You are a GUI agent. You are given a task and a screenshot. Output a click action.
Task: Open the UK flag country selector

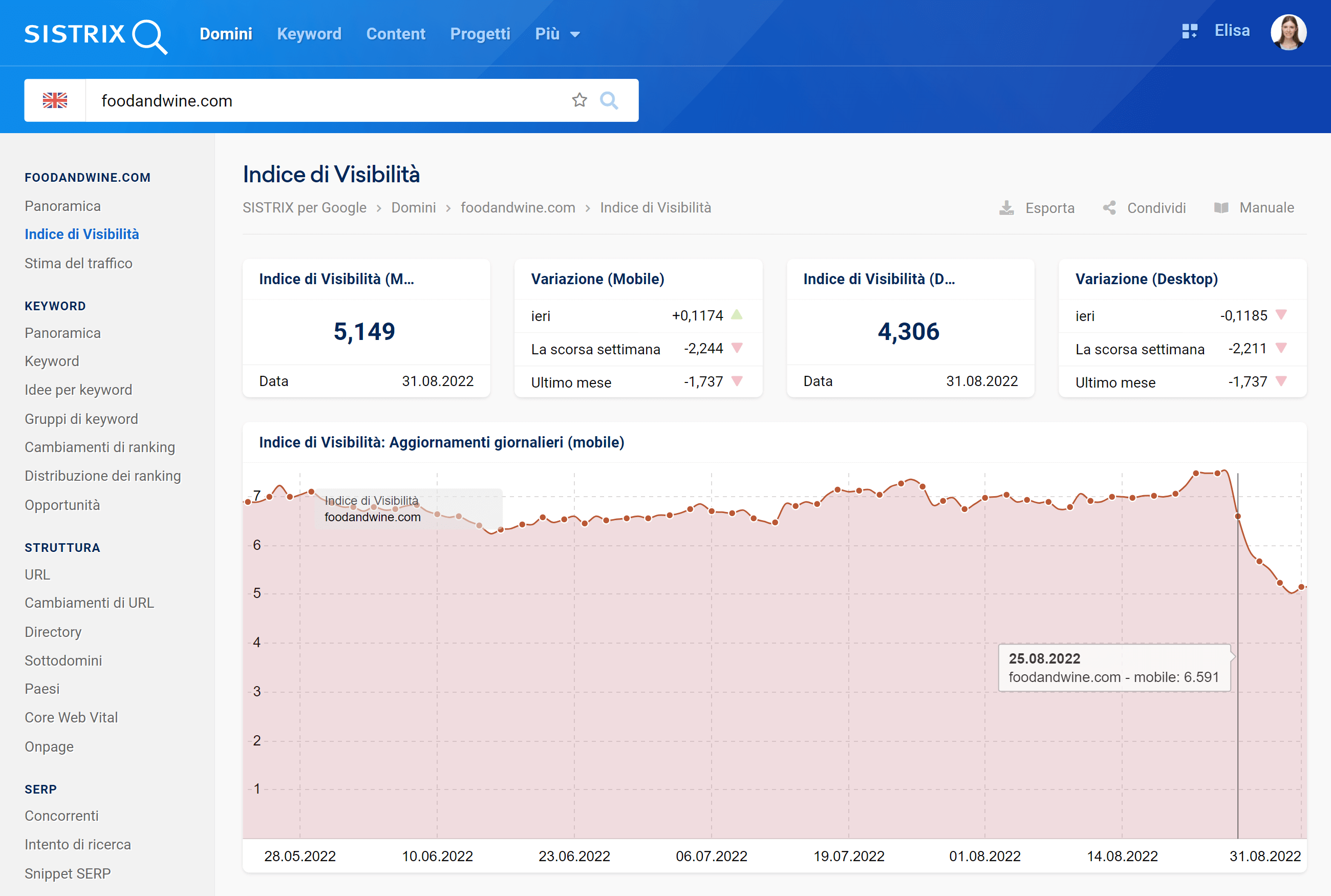coord(55,100)
